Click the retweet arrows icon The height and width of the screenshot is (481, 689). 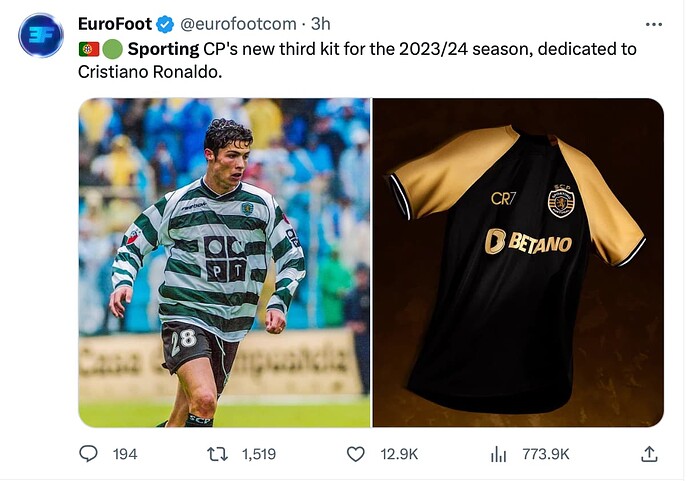(218, 454)
